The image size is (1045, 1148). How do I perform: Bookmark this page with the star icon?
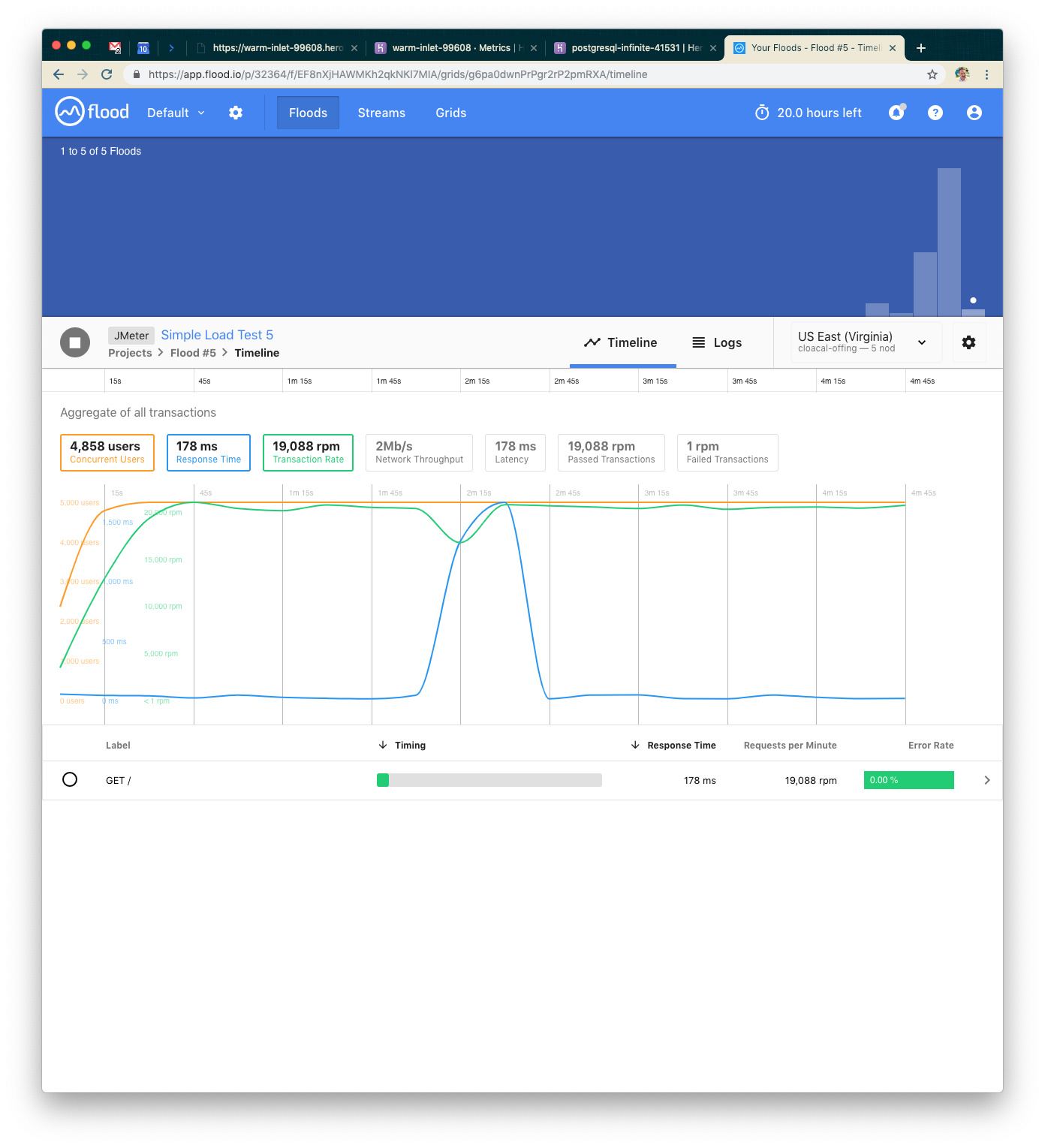[932, 74]
